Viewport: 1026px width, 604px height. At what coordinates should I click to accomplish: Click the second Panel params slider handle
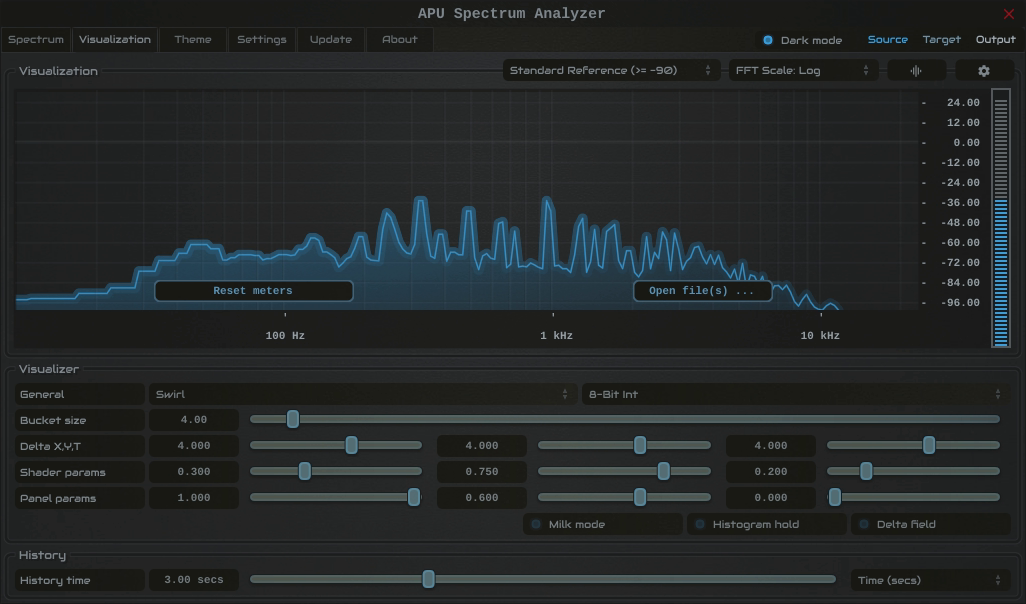coord(640,497)
